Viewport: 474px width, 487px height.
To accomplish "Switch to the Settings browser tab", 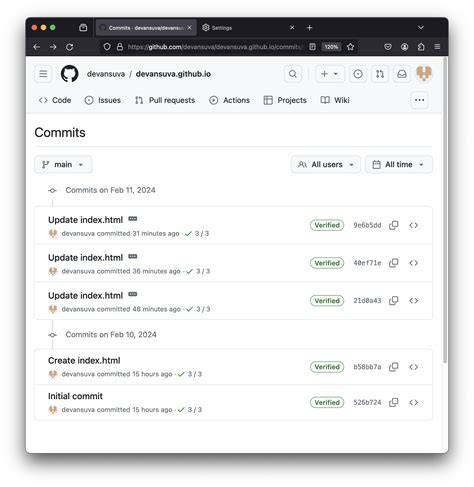I will click(x=248, y=28).
